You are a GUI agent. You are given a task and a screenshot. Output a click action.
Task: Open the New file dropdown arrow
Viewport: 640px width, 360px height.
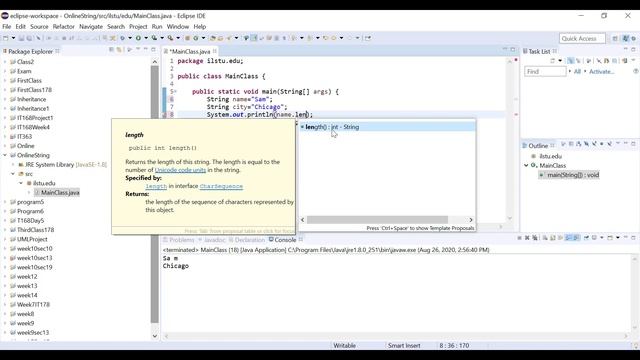13,38
